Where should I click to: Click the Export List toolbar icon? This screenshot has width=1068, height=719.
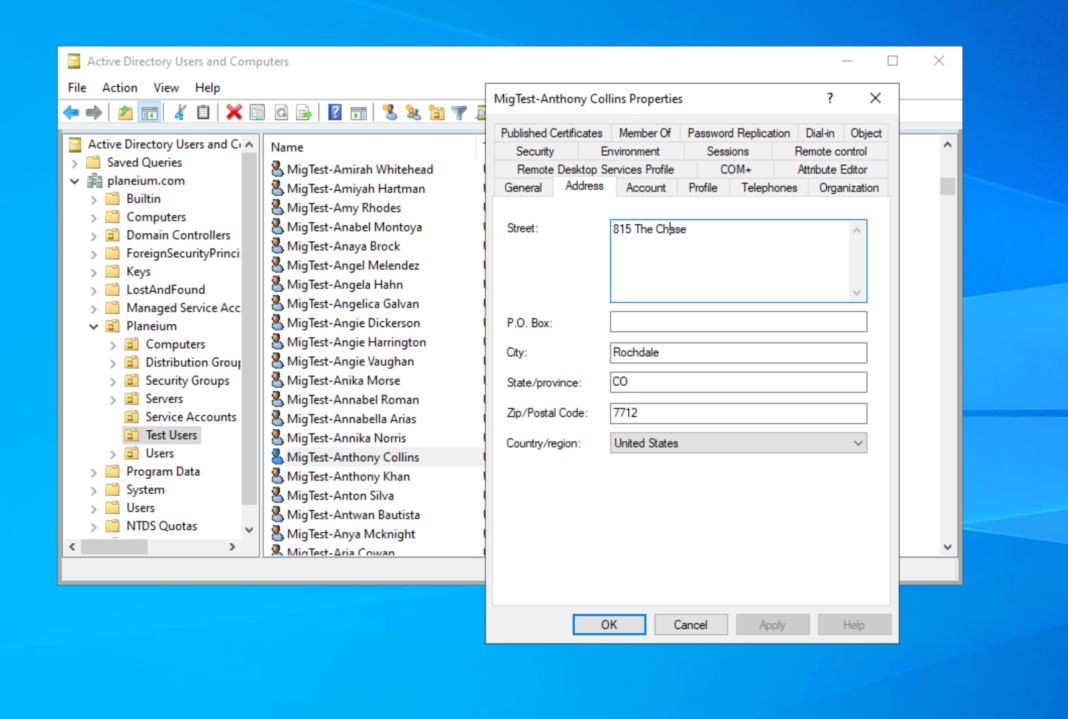pos(303,112)
